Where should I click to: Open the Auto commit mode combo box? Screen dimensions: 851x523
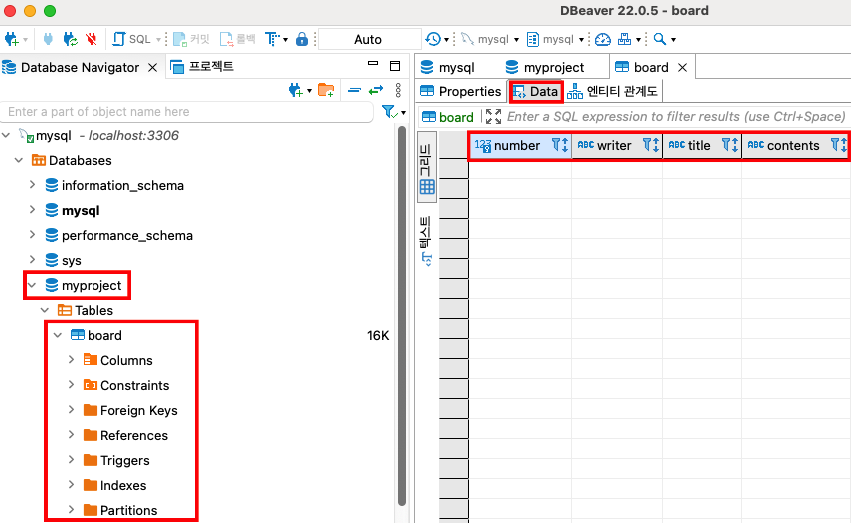[369, 39]
